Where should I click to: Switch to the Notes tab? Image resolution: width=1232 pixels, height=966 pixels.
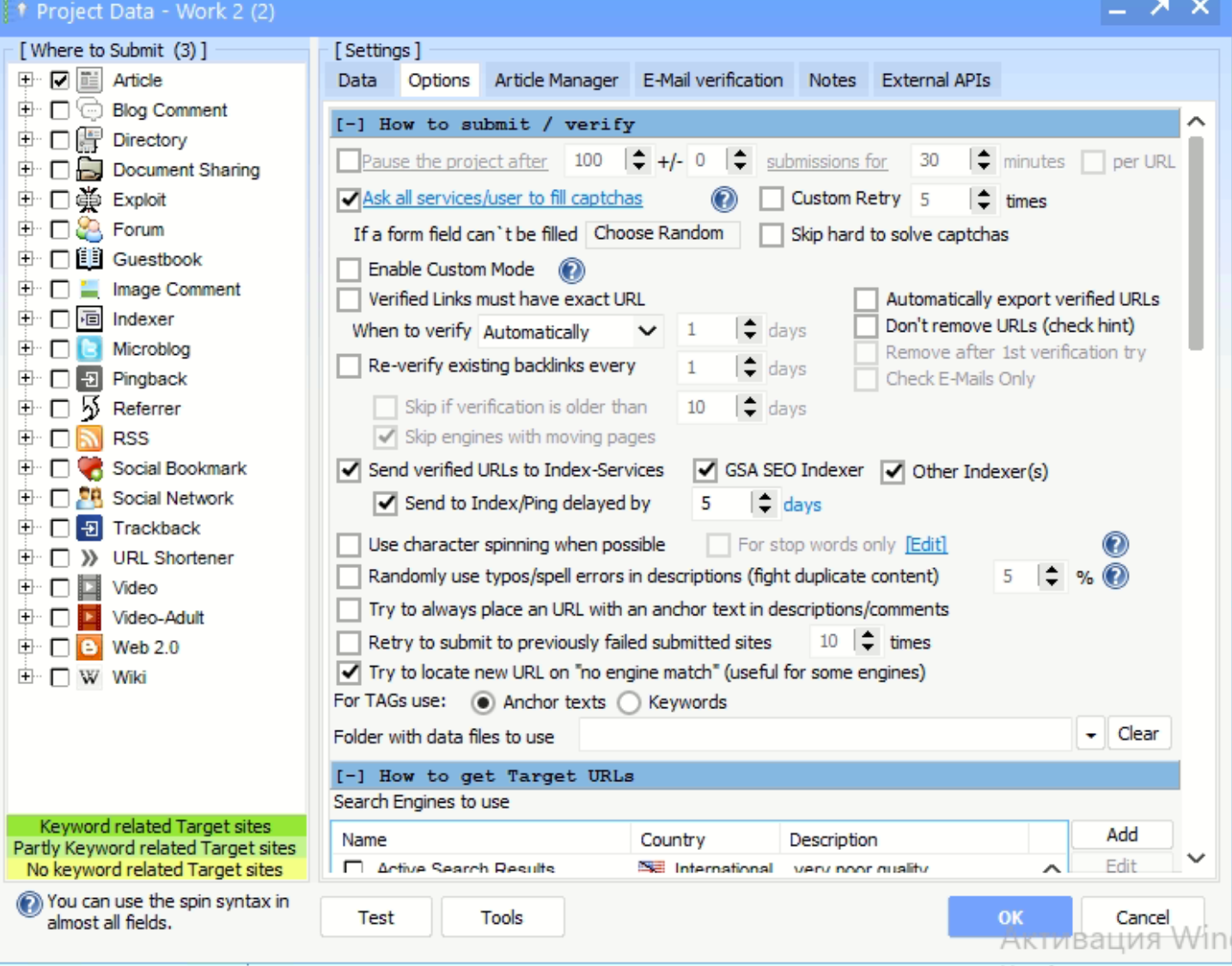(x=832, y=80)
